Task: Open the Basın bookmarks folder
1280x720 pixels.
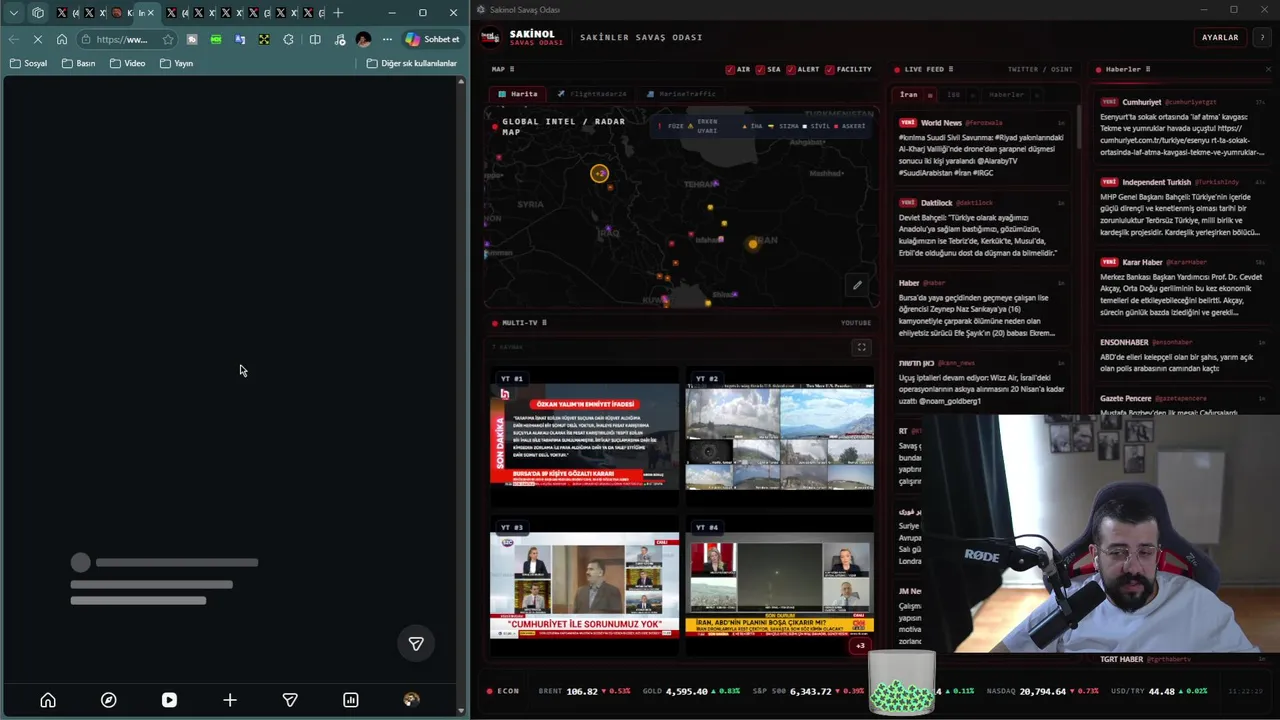Action: pos(78,63)
